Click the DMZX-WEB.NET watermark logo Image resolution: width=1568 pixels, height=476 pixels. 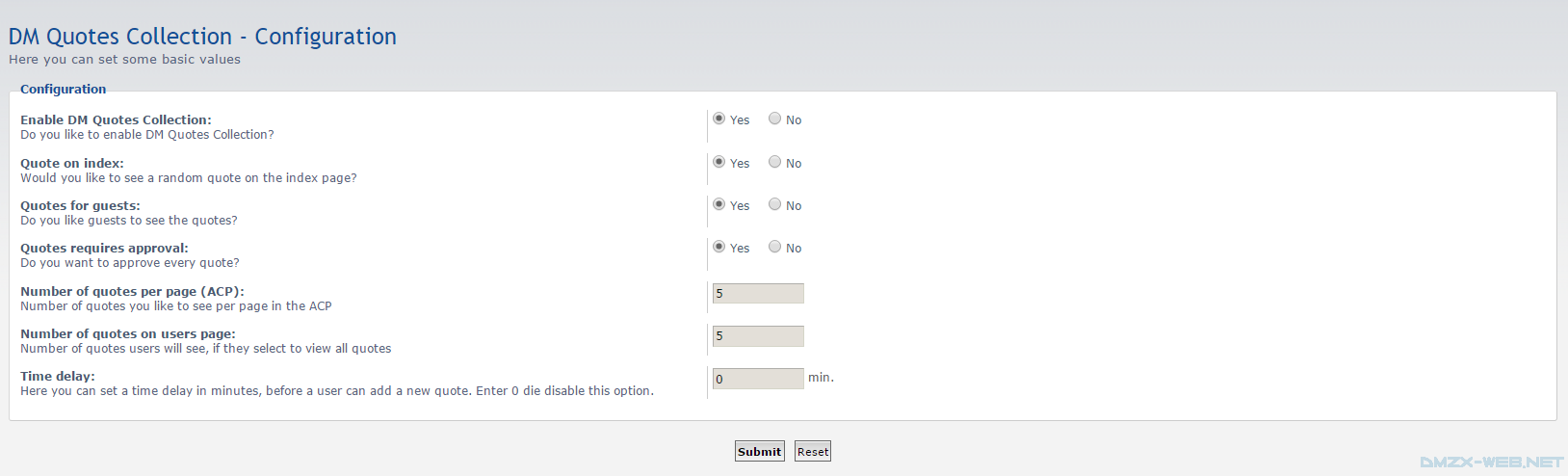point(1492,463)
